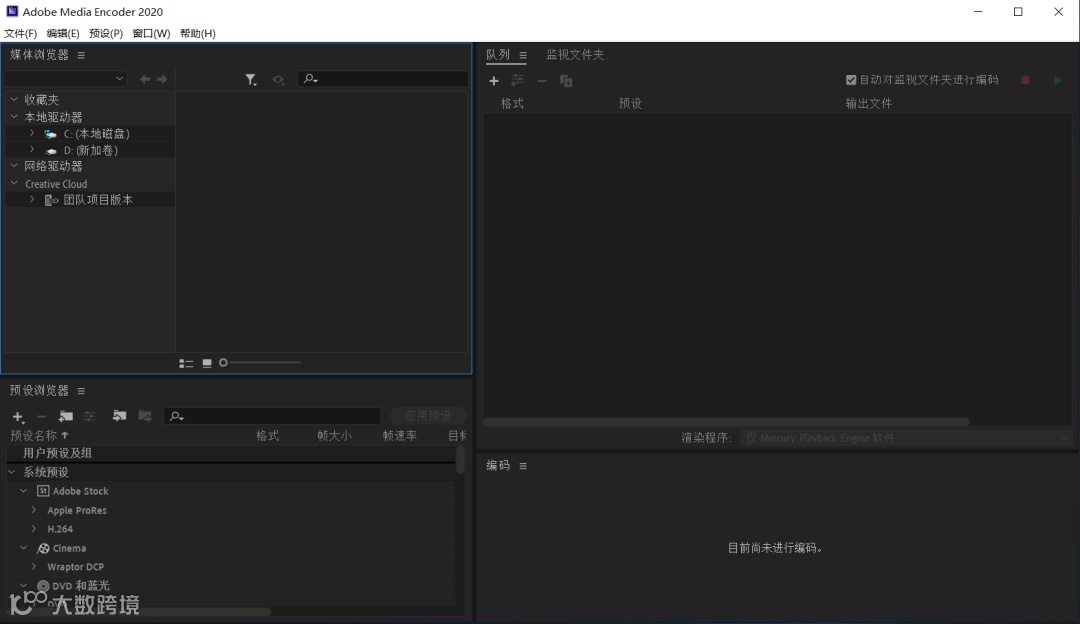Open the 窗口(W) menu
1080x624 pixels.
pyautogui.click(x=151, y=33)
